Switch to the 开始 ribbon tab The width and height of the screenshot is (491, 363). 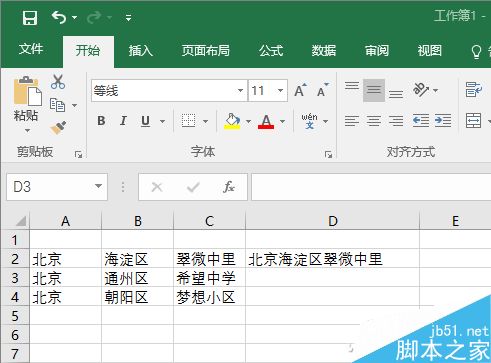coord(88,51)
